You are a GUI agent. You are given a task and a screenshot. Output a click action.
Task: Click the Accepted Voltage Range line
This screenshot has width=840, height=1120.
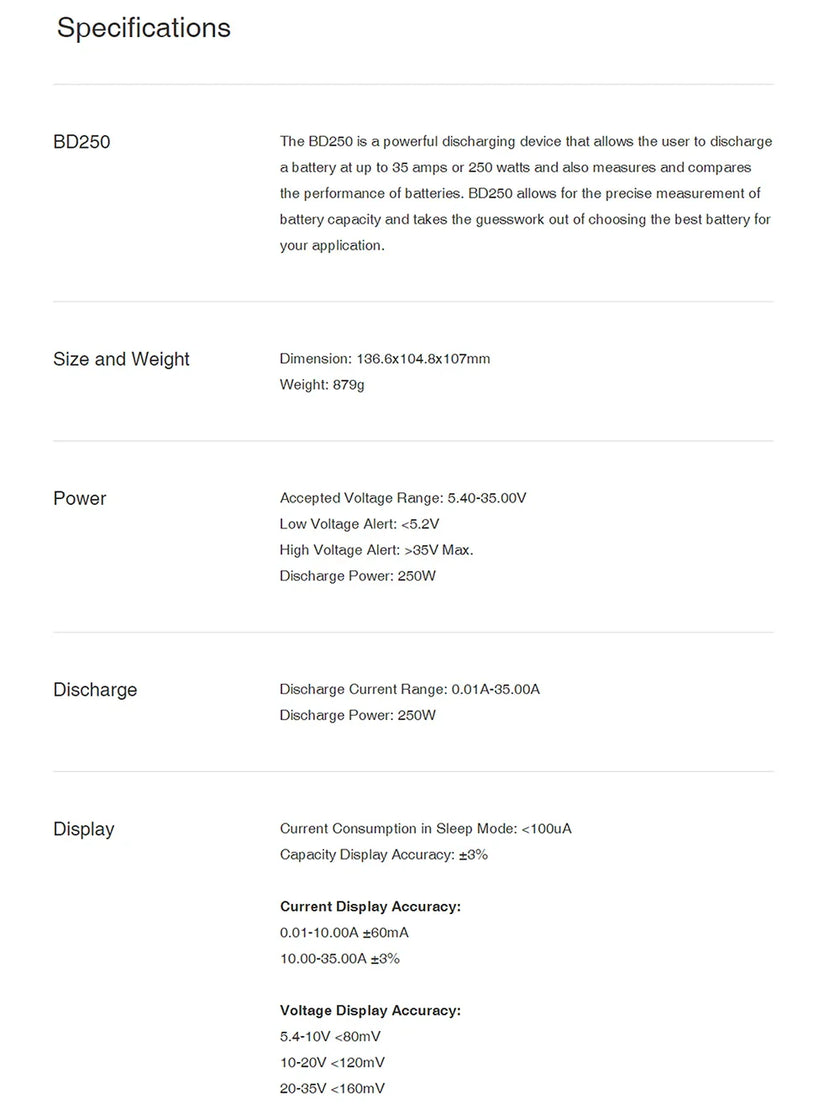tap(403, 498)
